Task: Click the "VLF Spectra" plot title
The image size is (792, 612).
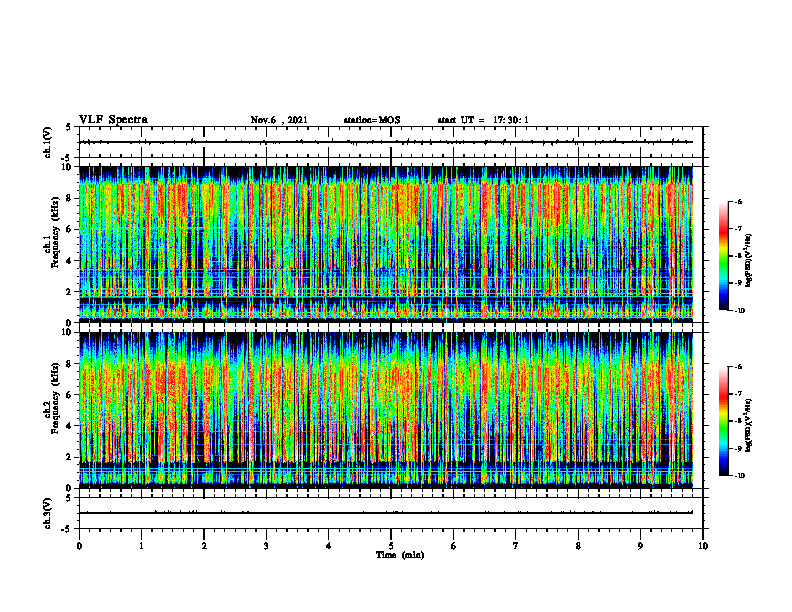Action: 113,120
